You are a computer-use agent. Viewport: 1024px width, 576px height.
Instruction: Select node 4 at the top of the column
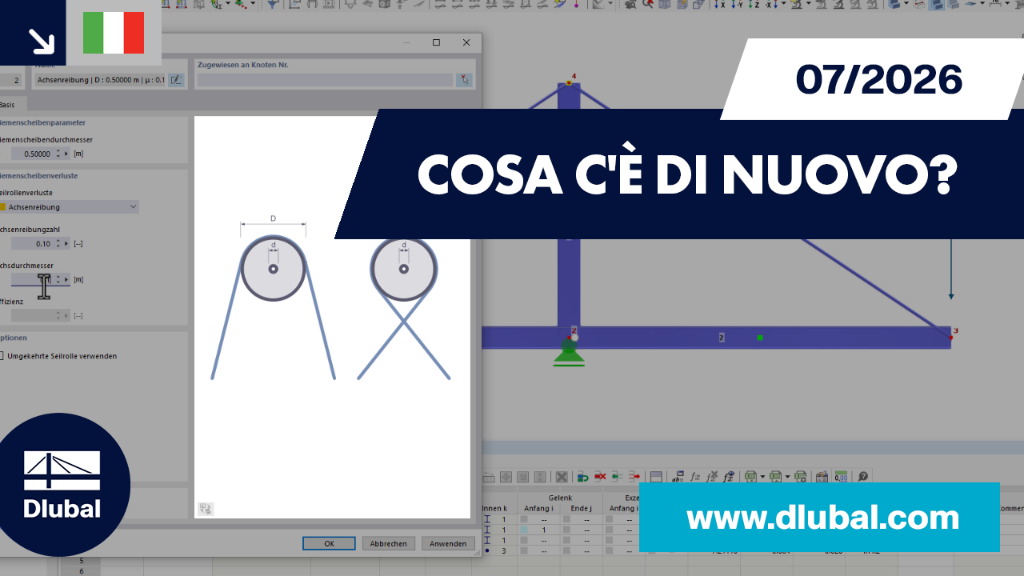click(x=569, y=83)
